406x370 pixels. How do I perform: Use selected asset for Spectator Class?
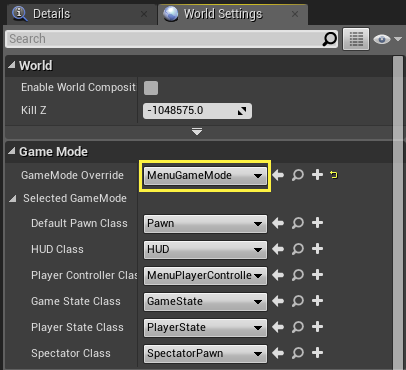click(x=278, y=353)
